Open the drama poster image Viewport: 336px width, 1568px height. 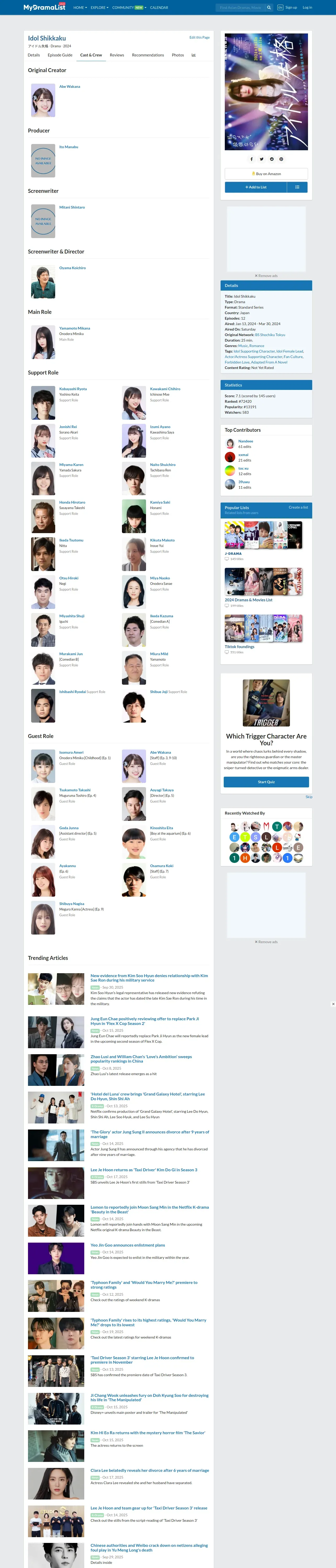click(266, 92)
